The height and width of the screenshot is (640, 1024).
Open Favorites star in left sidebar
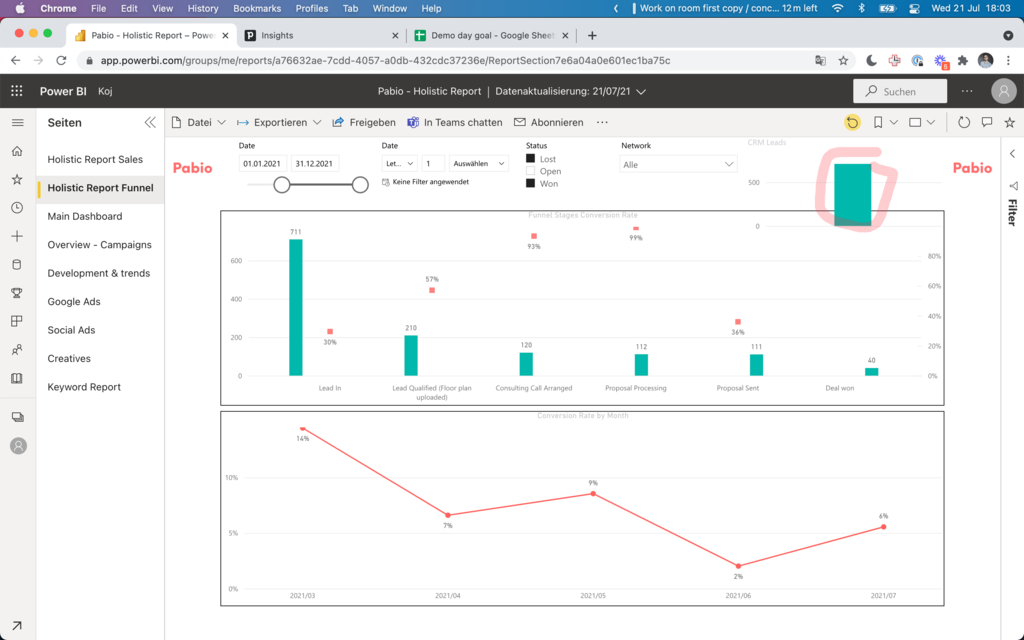pos(17,179)
